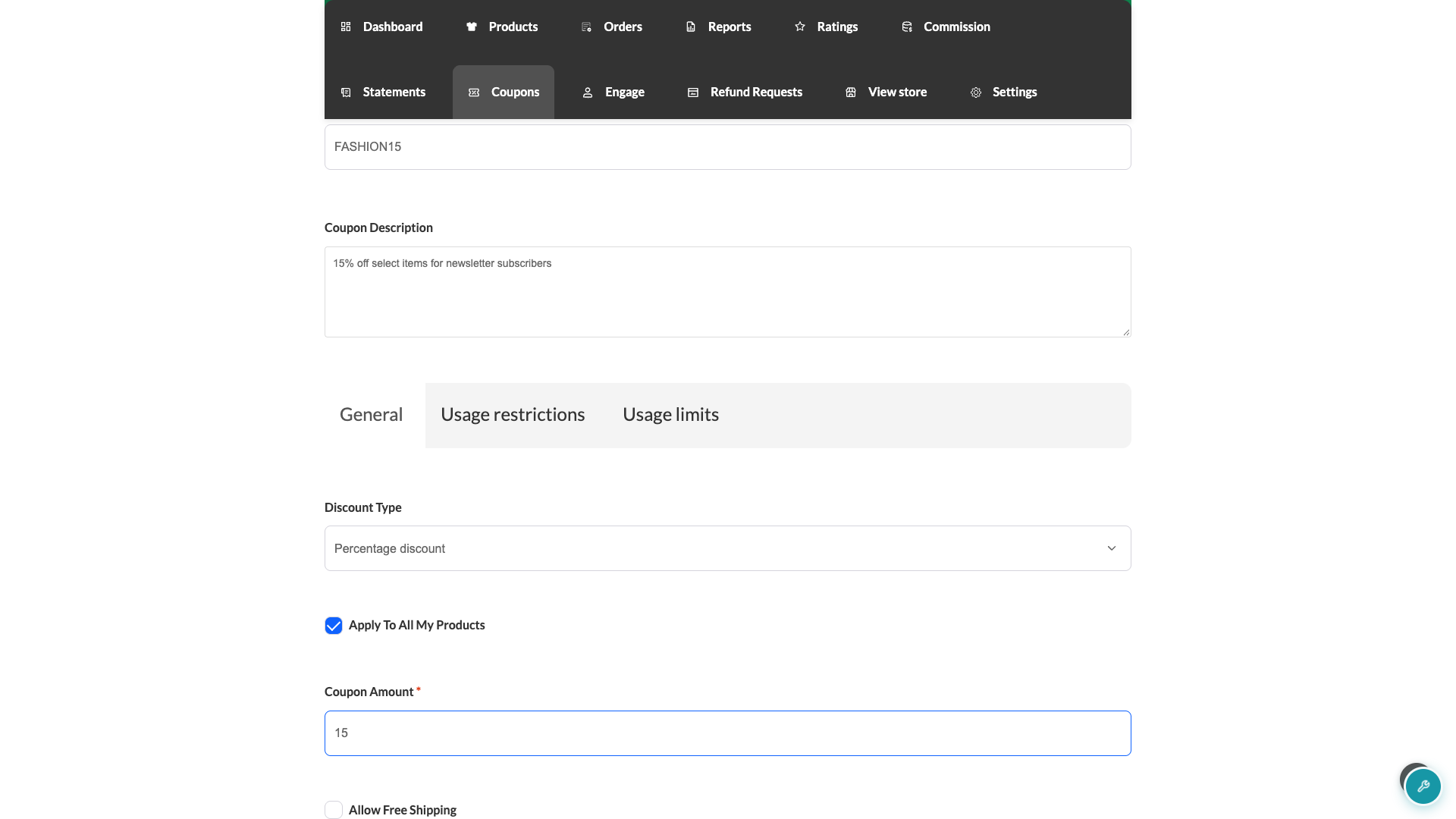This screenshot has width=1456, height=819.
Task: Switch to the General tab
Action: [372, 415]
